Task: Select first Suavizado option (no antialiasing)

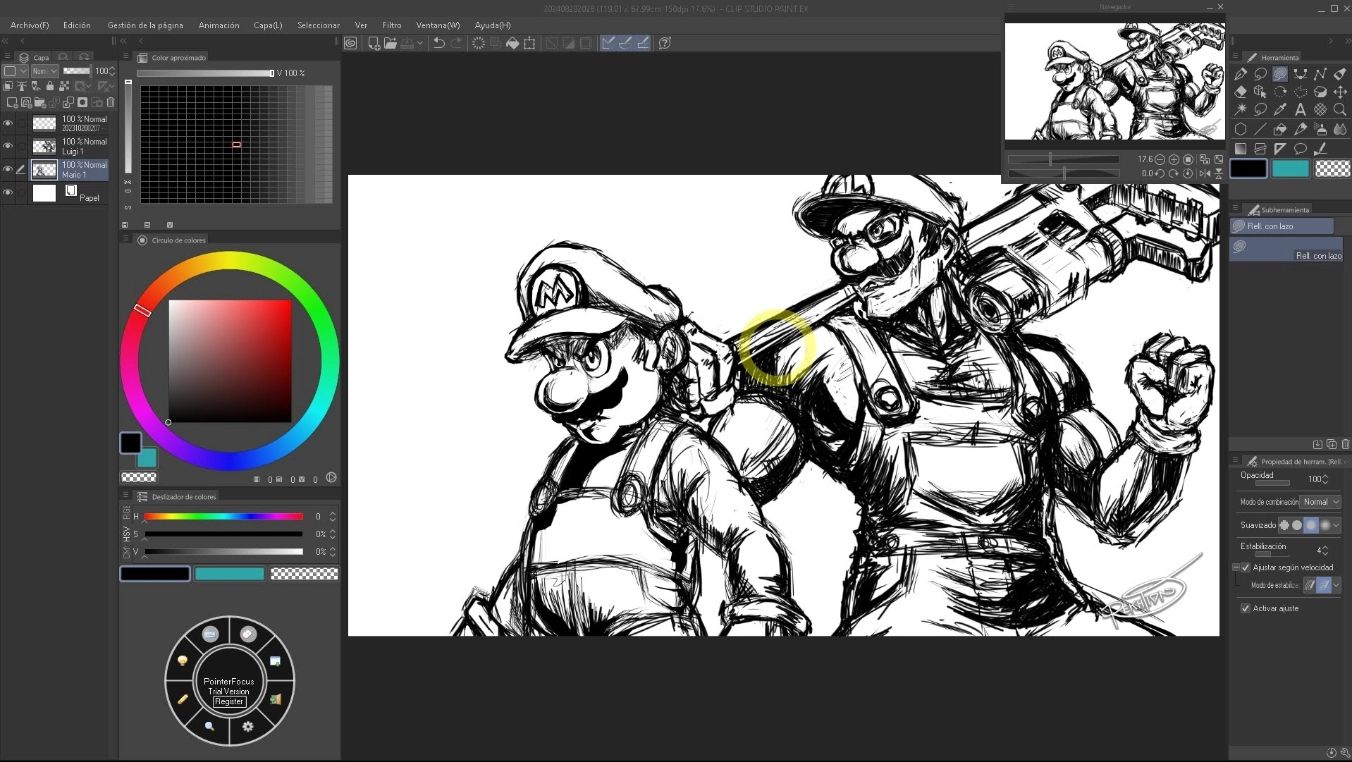Action: tap(1284, 525)
